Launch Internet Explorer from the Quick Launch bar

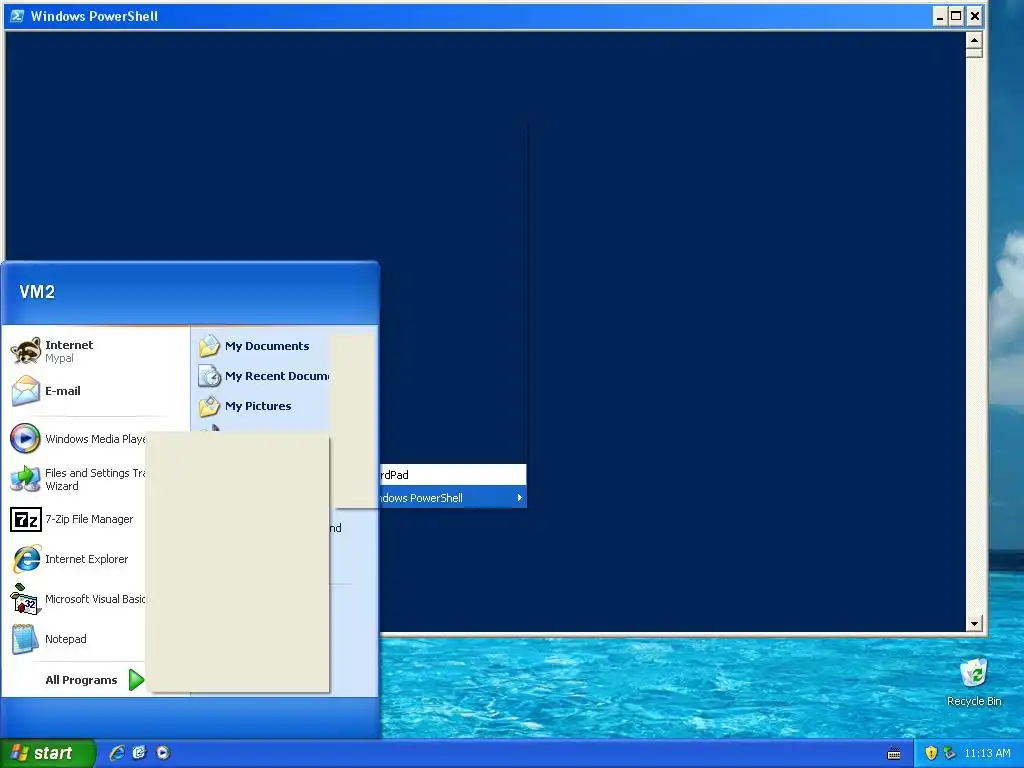(117, 753)
